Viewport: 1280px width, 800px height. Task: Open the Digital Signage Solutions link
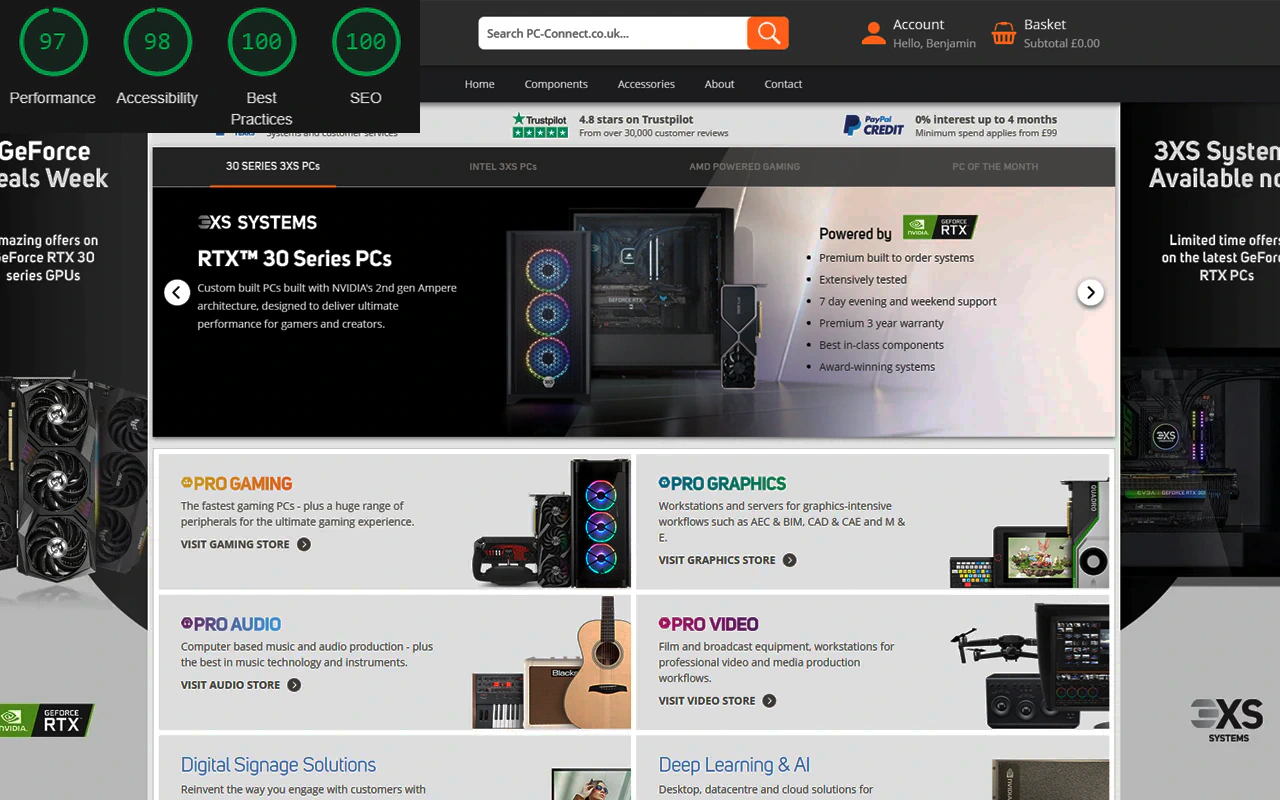click(278, 765)
